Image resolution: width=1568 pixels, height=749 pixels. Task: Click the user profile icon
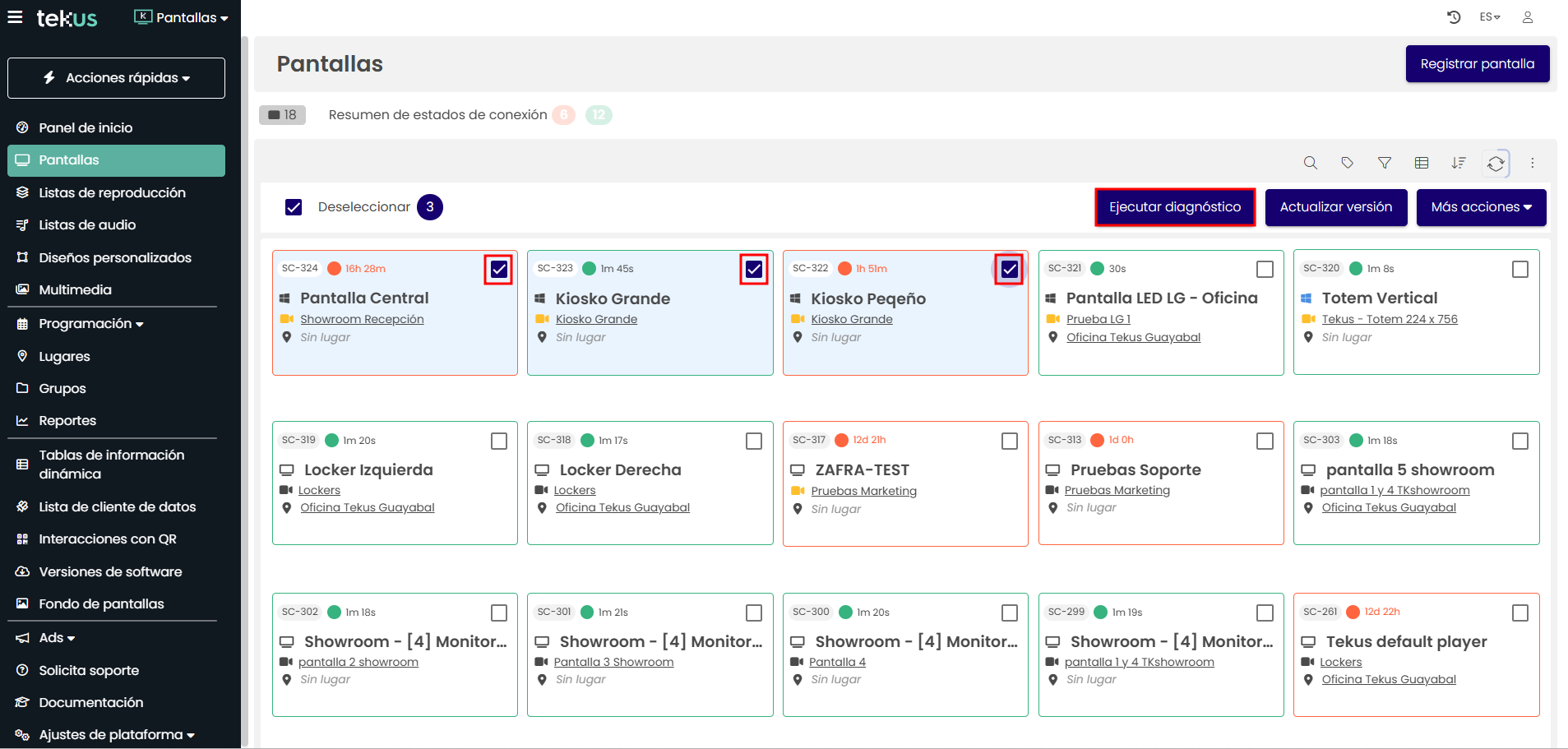pos(1527,17)
